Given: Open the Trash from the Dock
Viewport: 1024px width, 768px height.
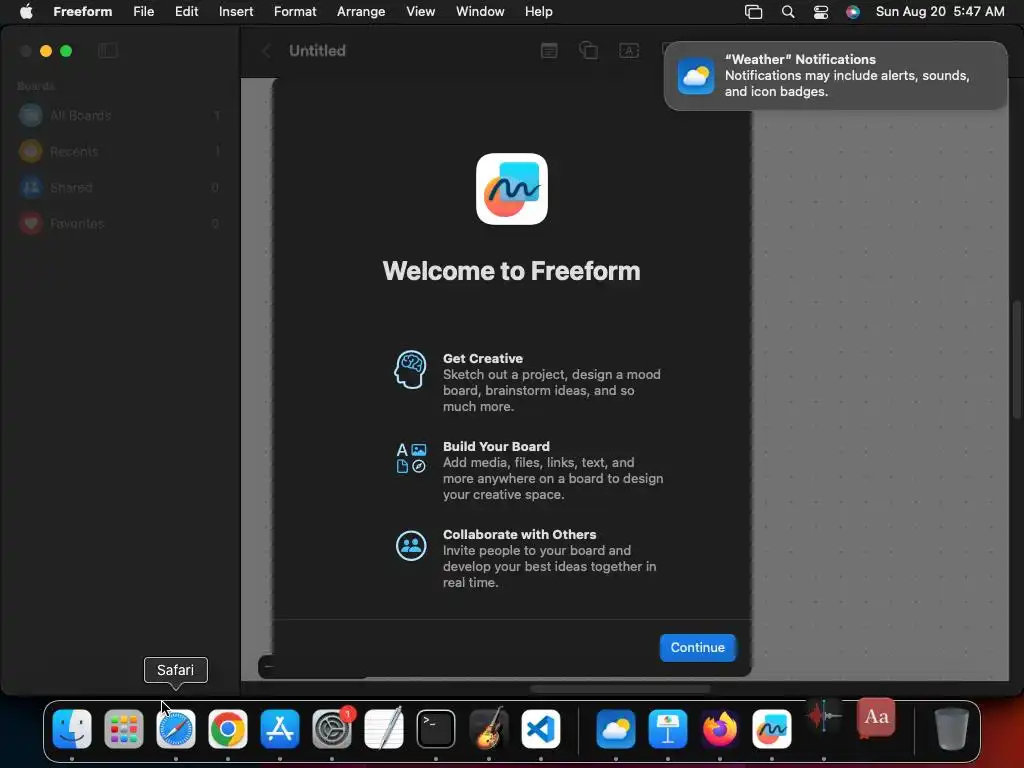Looking at the screenshot, I should [952, 729].
